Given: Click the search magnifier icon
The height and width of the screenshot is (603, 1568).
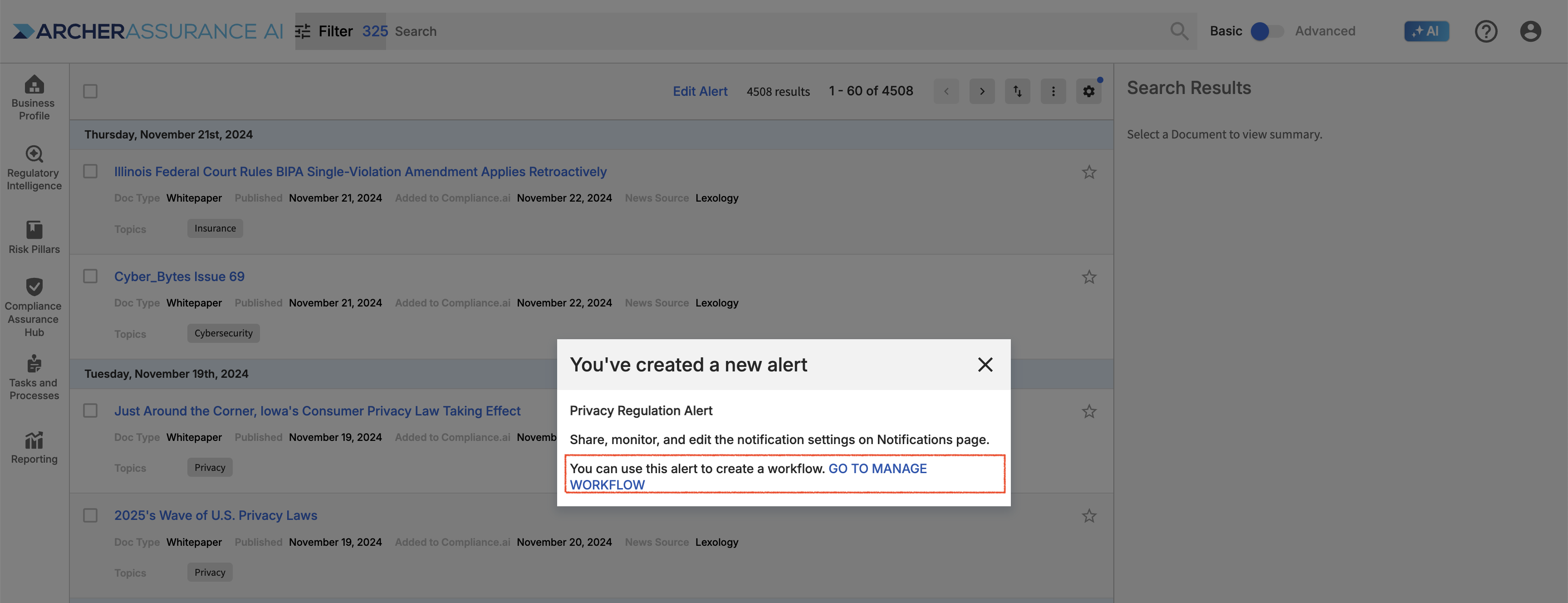Looking at the screenshot, I should coord(1179,31).
